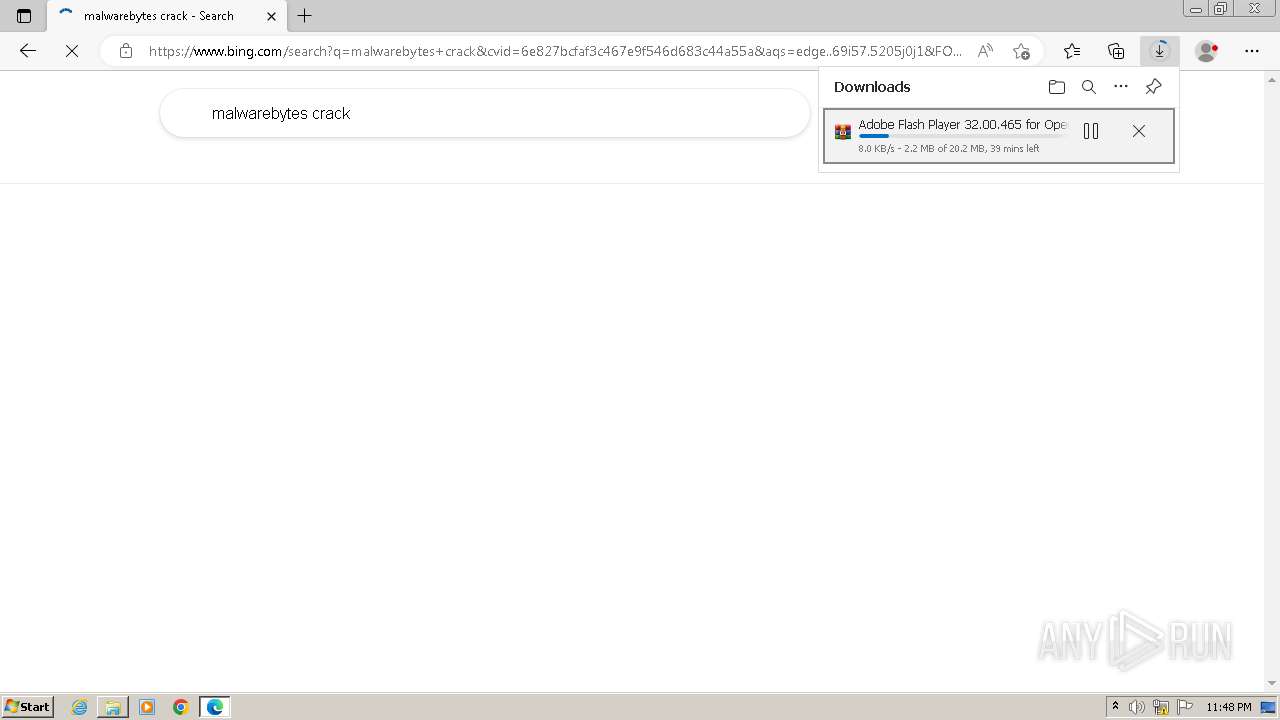Open a new tab with plus button
Screen dimensions: 1280x720
coord(305,16)
